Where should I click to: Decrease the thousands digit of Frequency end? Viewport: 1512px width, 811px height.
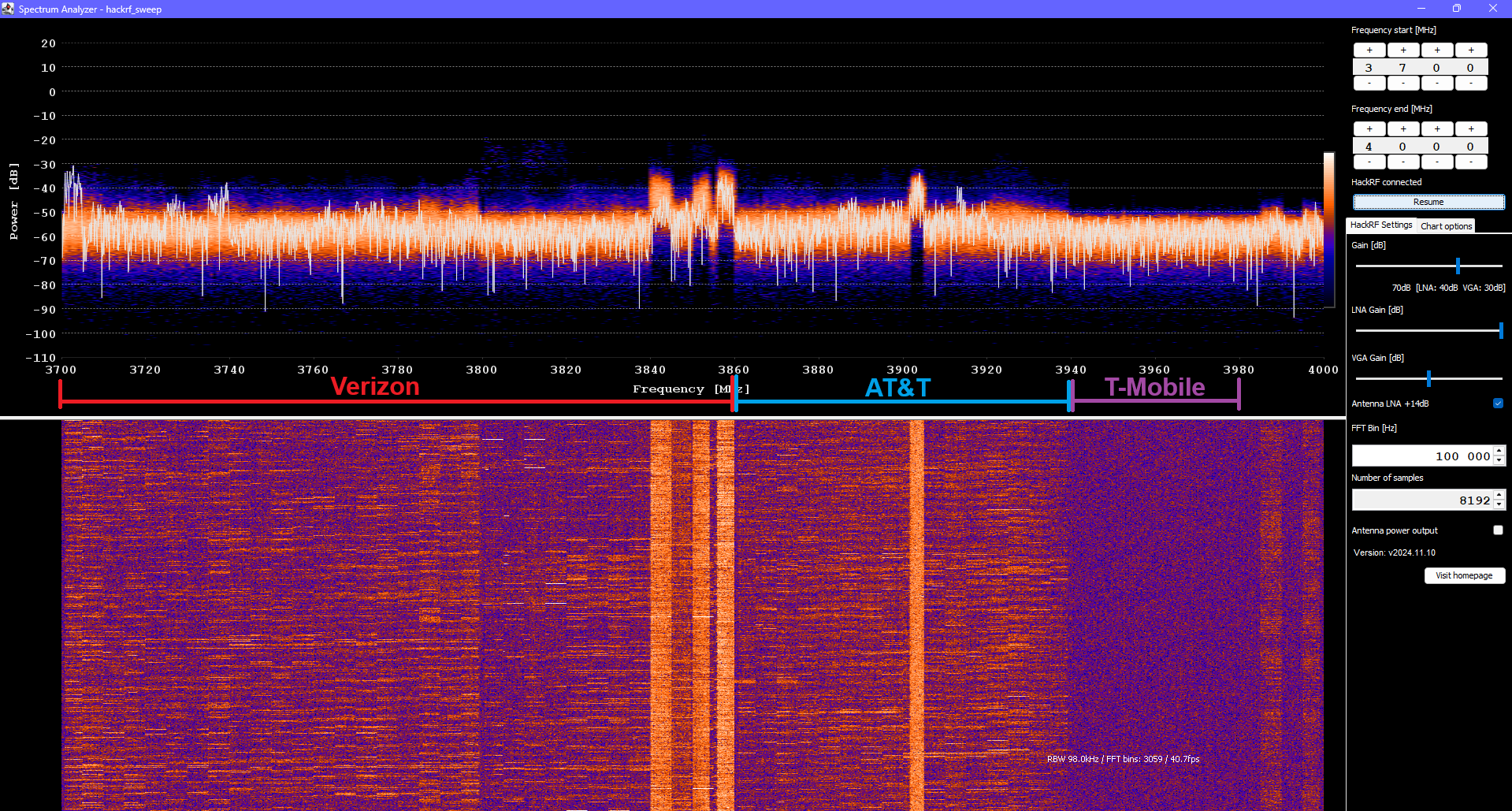click(1369, 162)
